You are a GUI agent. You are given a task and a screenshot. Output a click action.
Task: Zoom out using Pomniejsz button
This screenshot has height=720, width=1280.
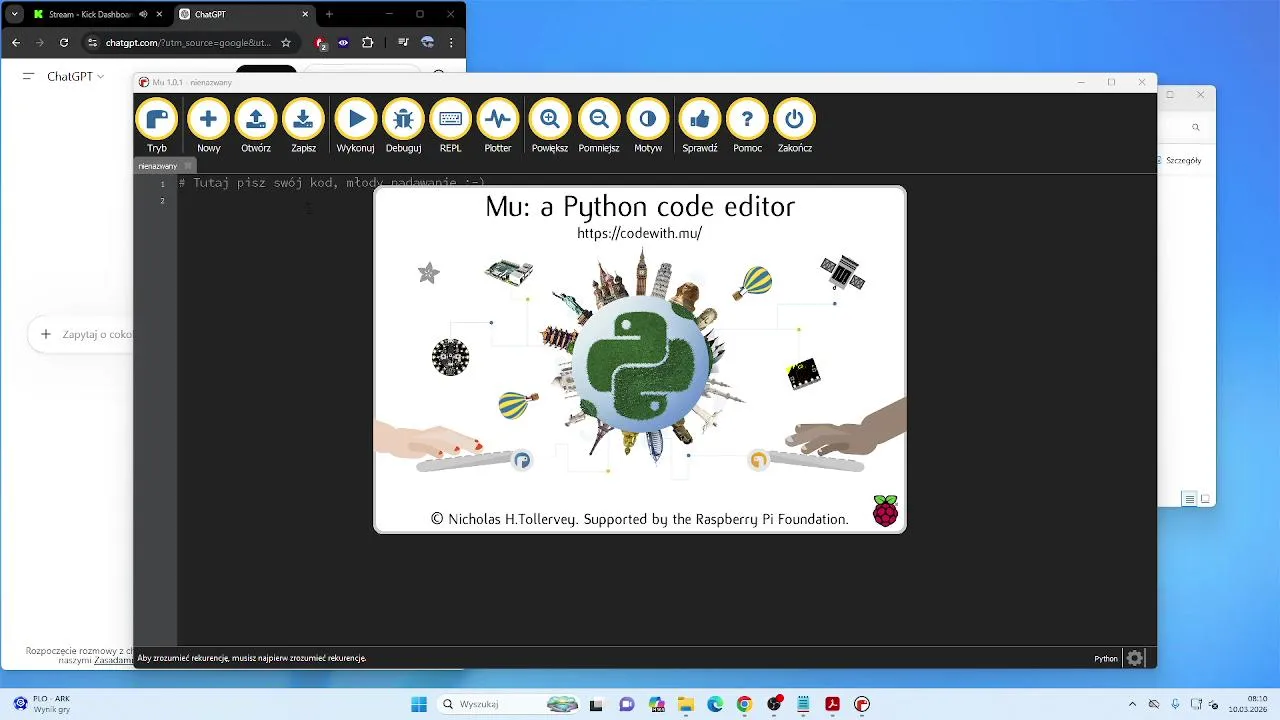tap(599, 126)
